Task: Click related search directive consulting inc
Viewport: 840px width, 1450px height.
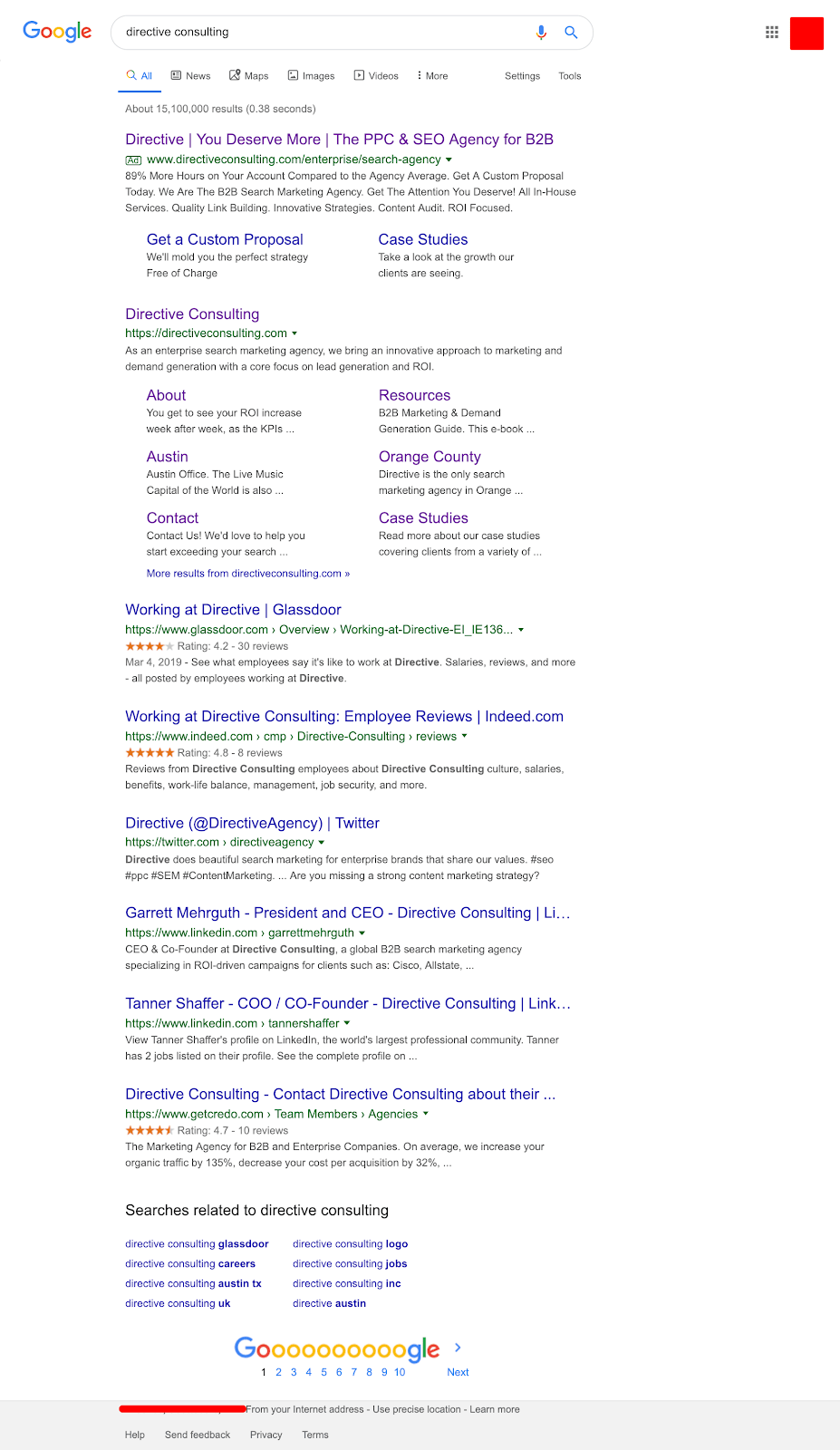Action: pyautogui.click(x=347, y=1284)
